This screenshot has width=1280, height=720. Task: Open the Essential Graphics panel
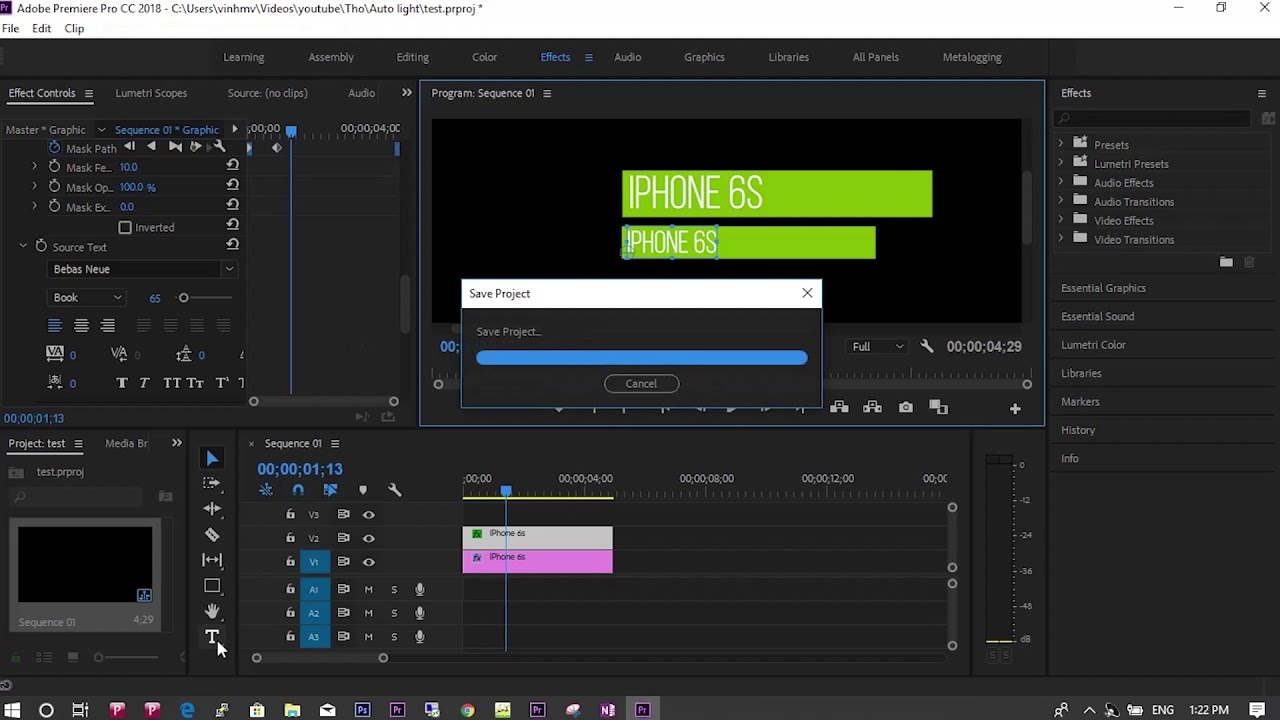(x=1103, y=288)
